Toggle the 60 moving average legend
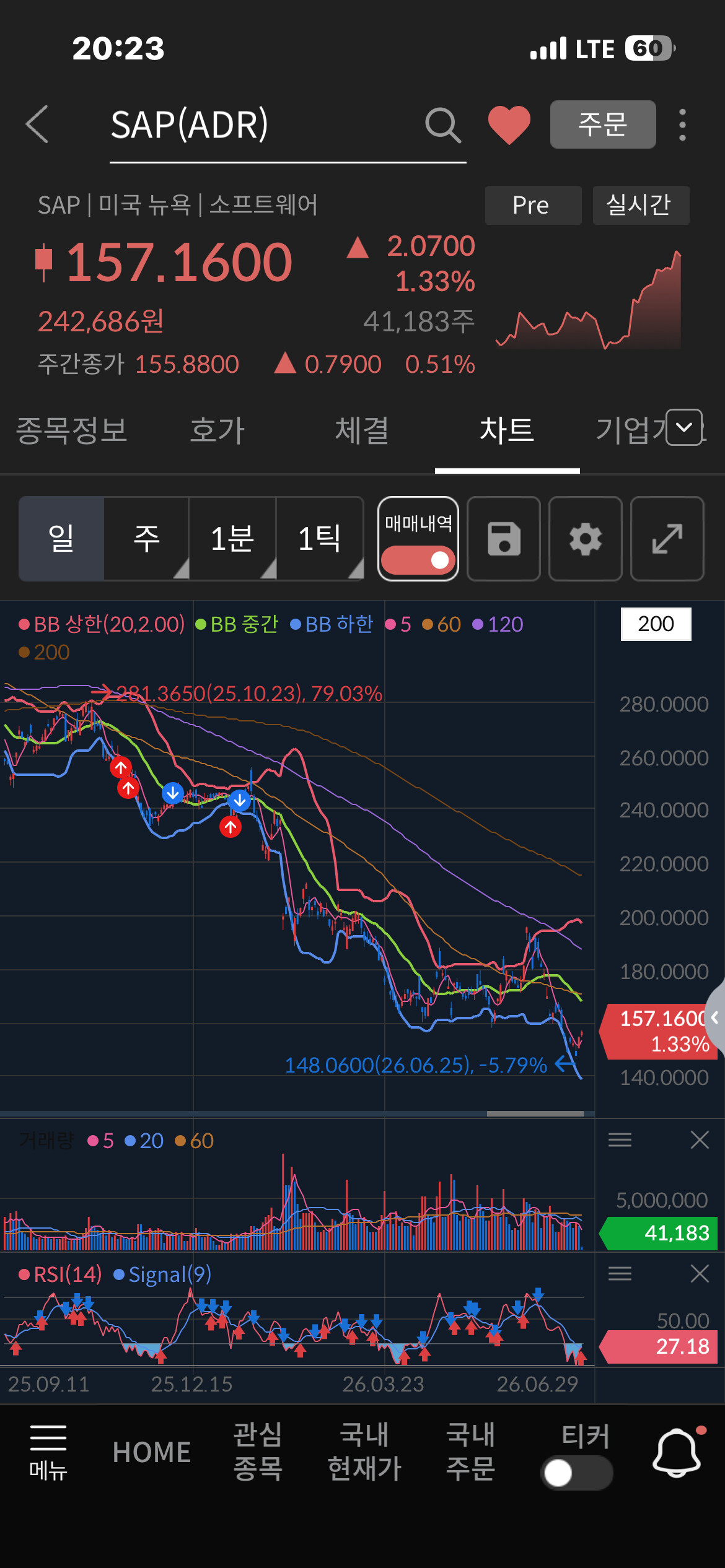 442,624
